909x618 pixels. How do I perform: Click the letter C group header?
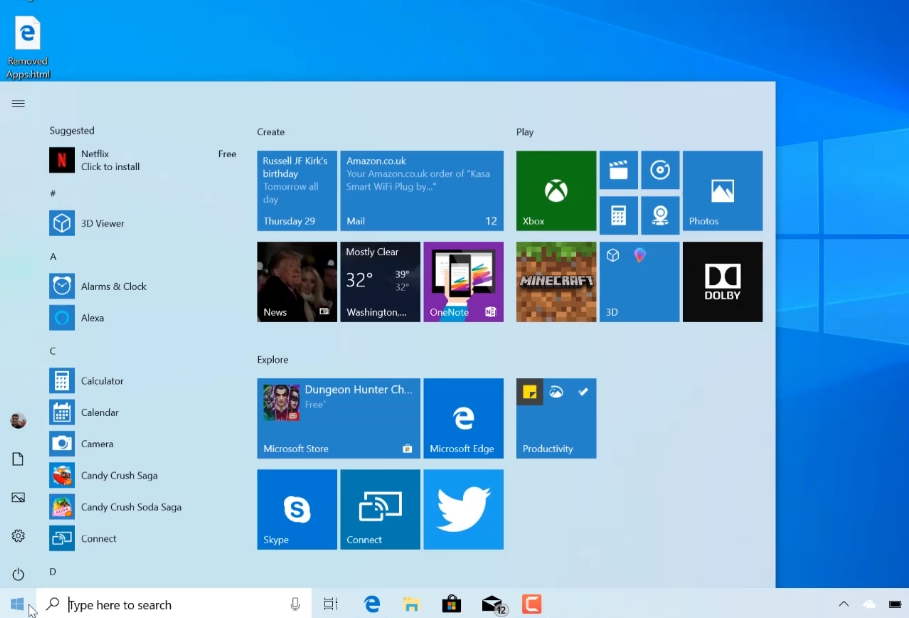pos(53,351)
